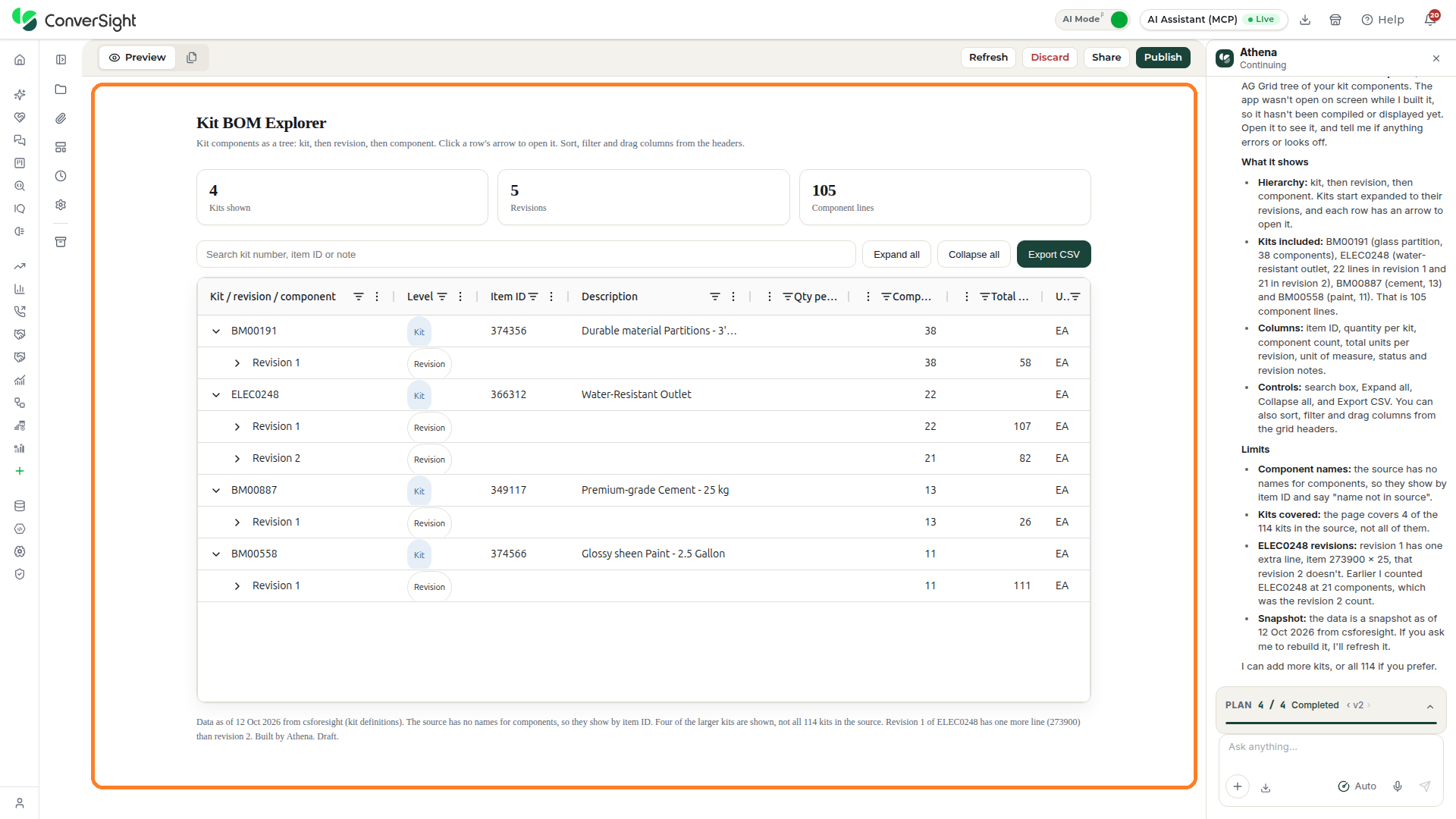Open the clock history icon
The height and width of the screenshot is (819, 1456).
(x=61, y=176)
